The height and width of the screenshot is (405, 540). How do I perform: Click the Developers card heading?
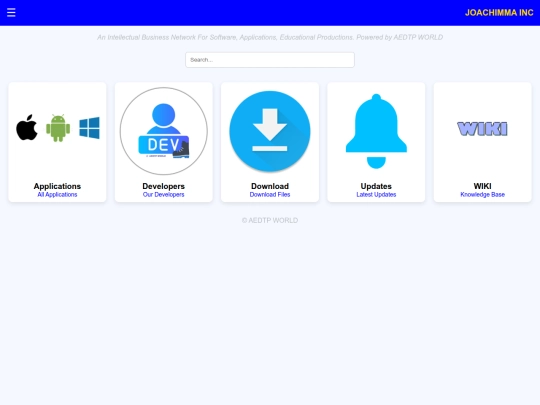click(164, 186)
